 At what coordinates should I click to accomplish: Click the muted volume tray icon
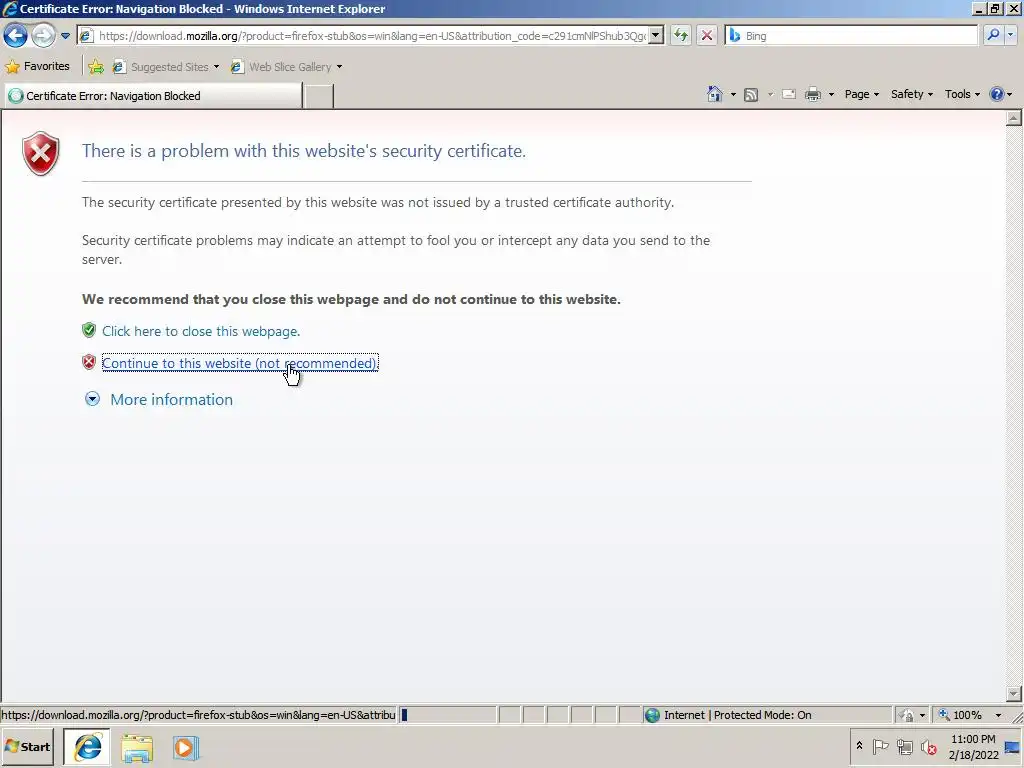[928, 746]
